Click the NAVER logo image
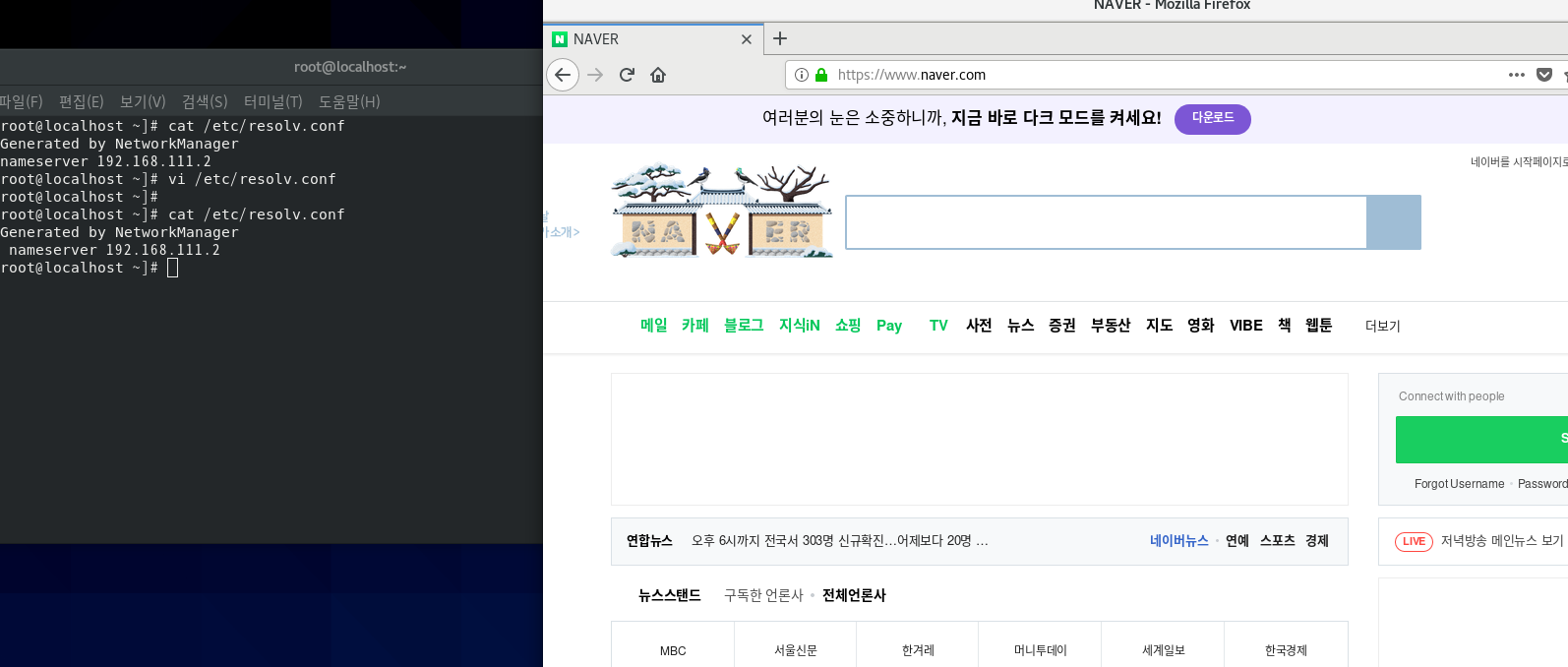The height and width of the screenshot is (667, 1568). coord(722,212)
